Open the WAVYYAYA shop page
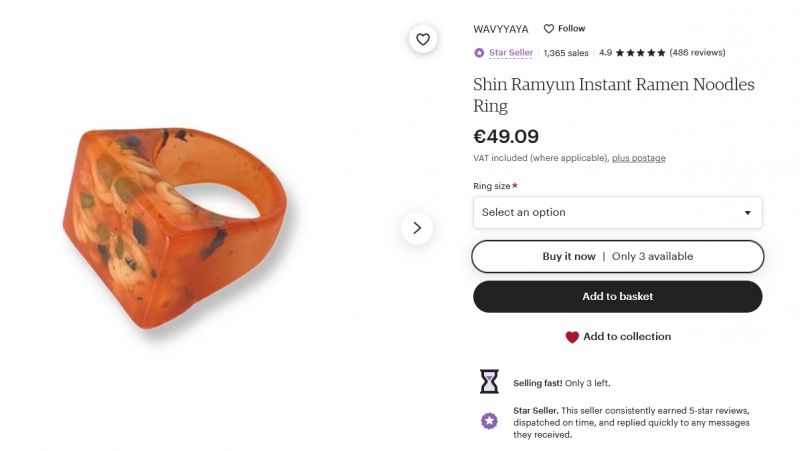The width and height of the screenshot is (800, 451). pyautogui.click(x=501, y=29)
